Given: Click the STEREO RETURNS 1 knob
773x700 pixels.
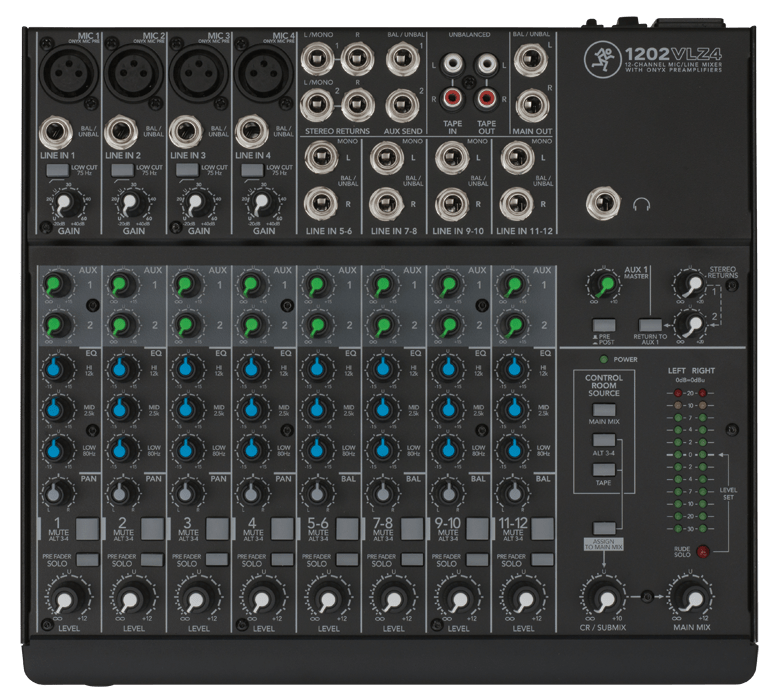Looking at the screenshot, I should pos(690,283).
